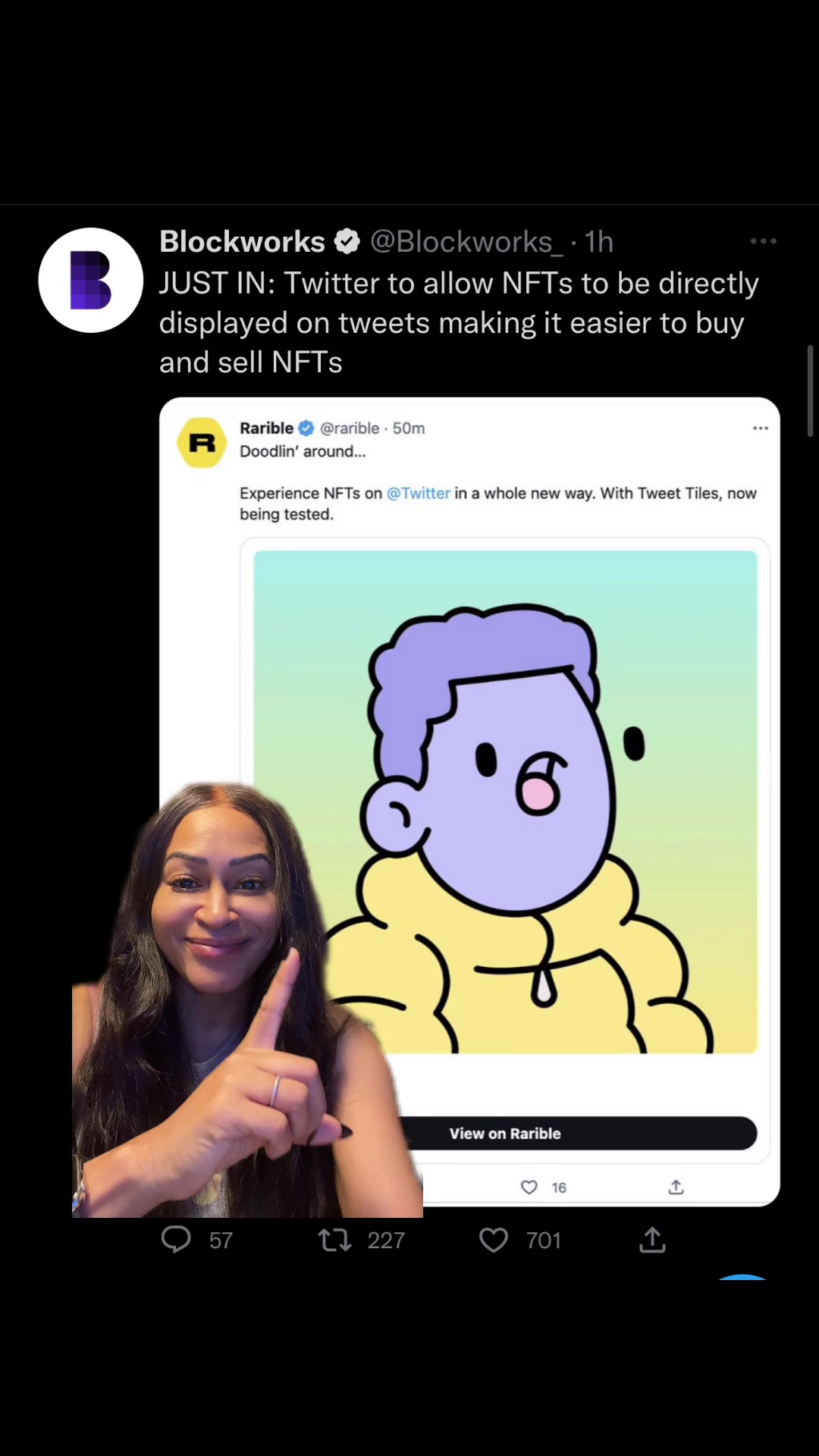
Task: Click the scrollbar on the right edge
Action: tap(810, 391)
